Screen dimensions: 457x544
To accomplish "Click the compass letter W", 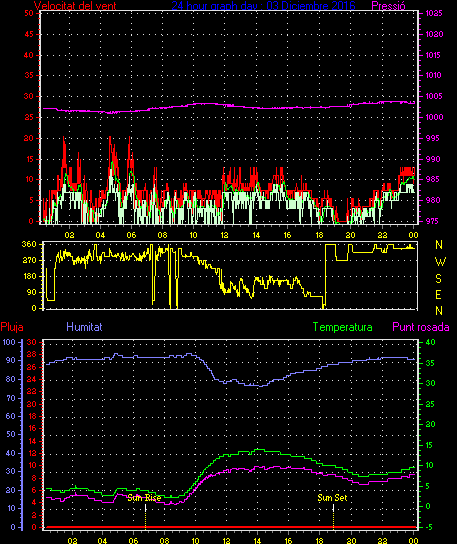I will [440, 262].
